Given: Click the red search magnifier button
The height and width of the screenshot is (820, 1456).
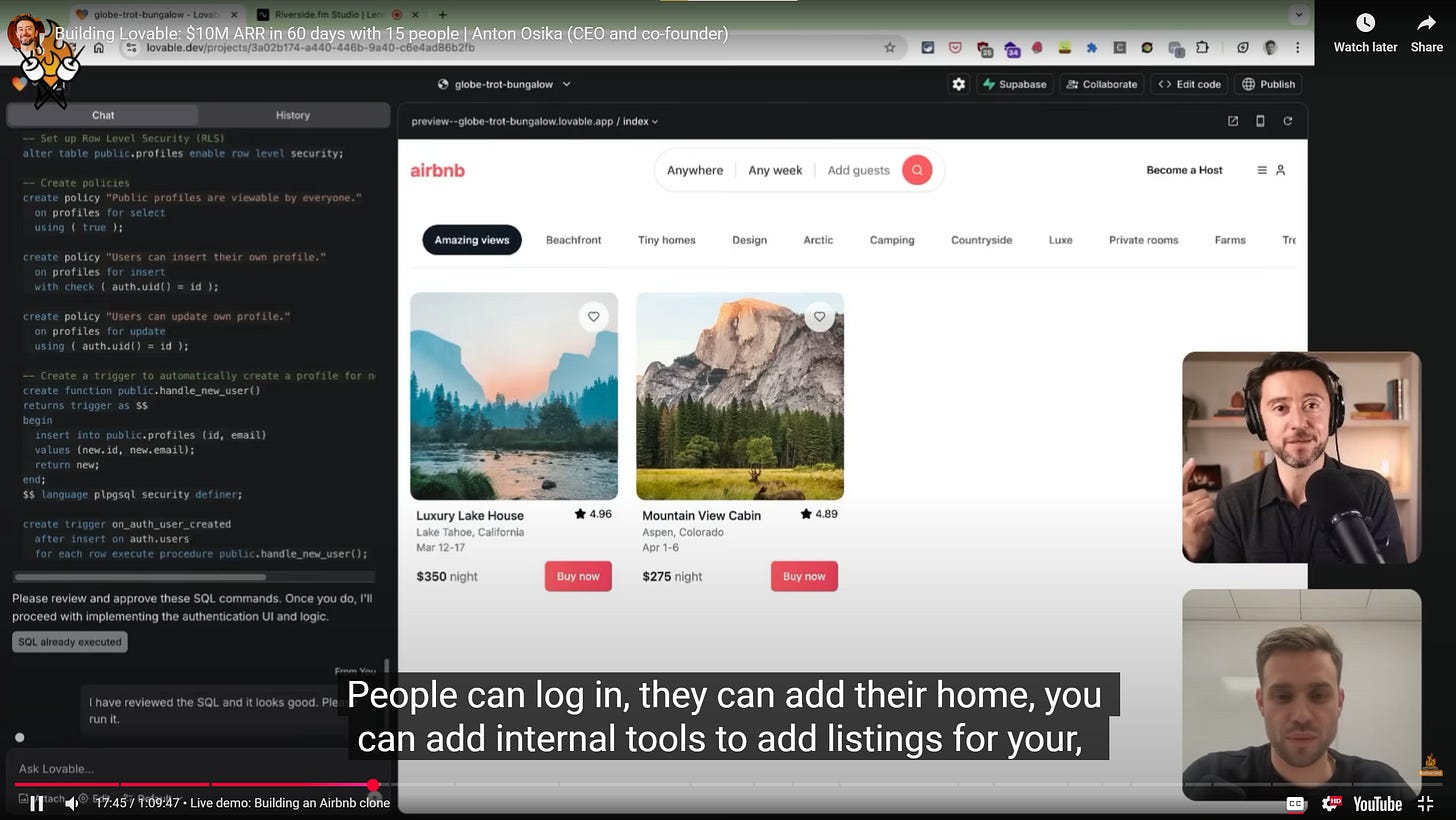Looking at the screenshot, I should click(x=917, y=170).
